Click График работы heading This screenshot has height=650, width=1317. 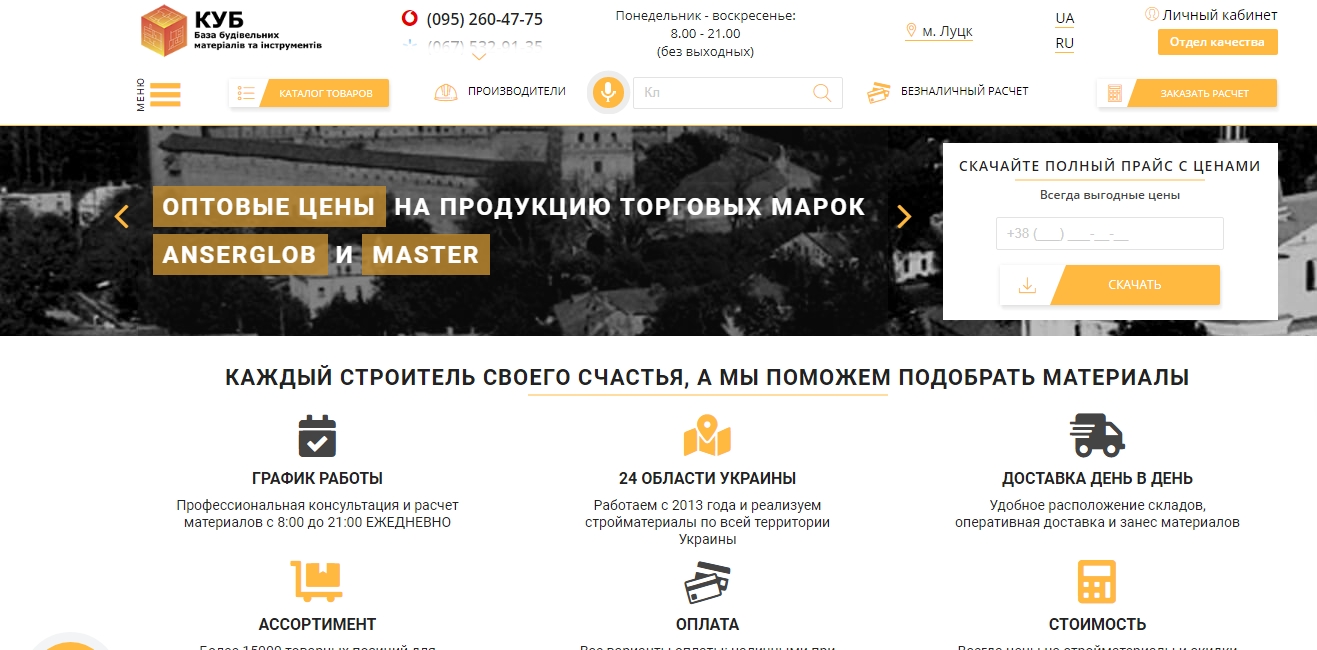[x=317, y=479]
